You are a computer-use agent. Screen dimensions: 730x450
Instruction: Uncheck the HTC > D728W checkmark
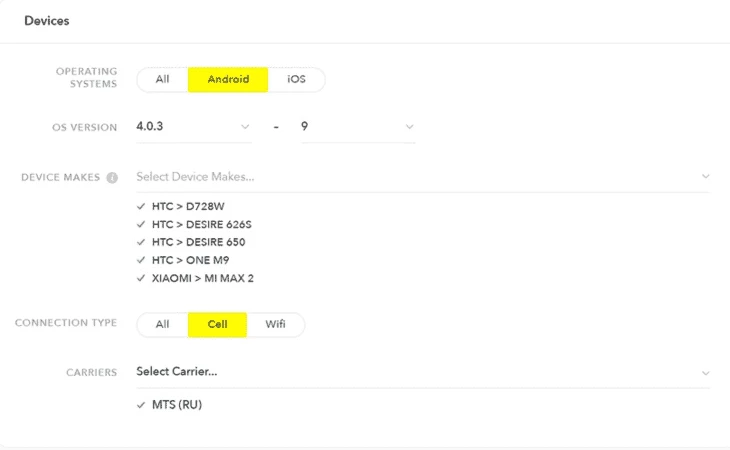[141, 206]
